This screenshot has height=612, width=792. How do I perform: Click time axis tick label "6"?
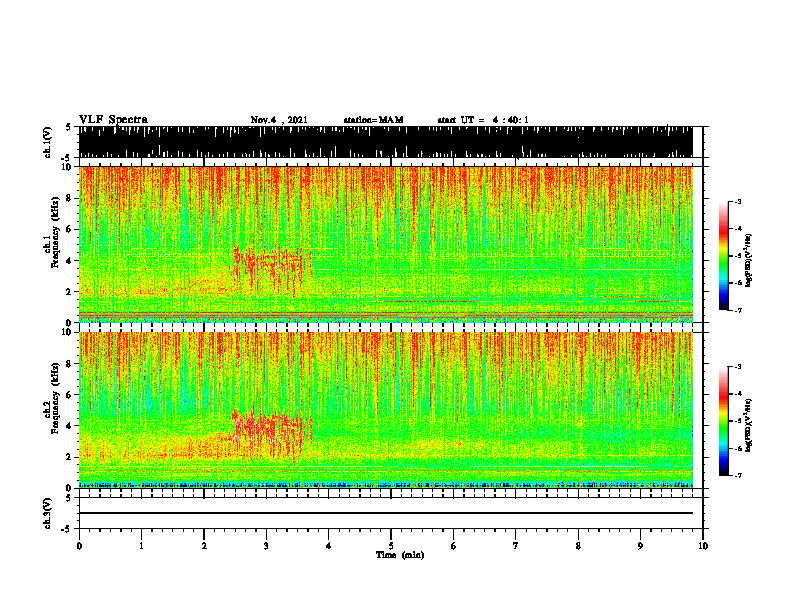[x=454, y=546]
